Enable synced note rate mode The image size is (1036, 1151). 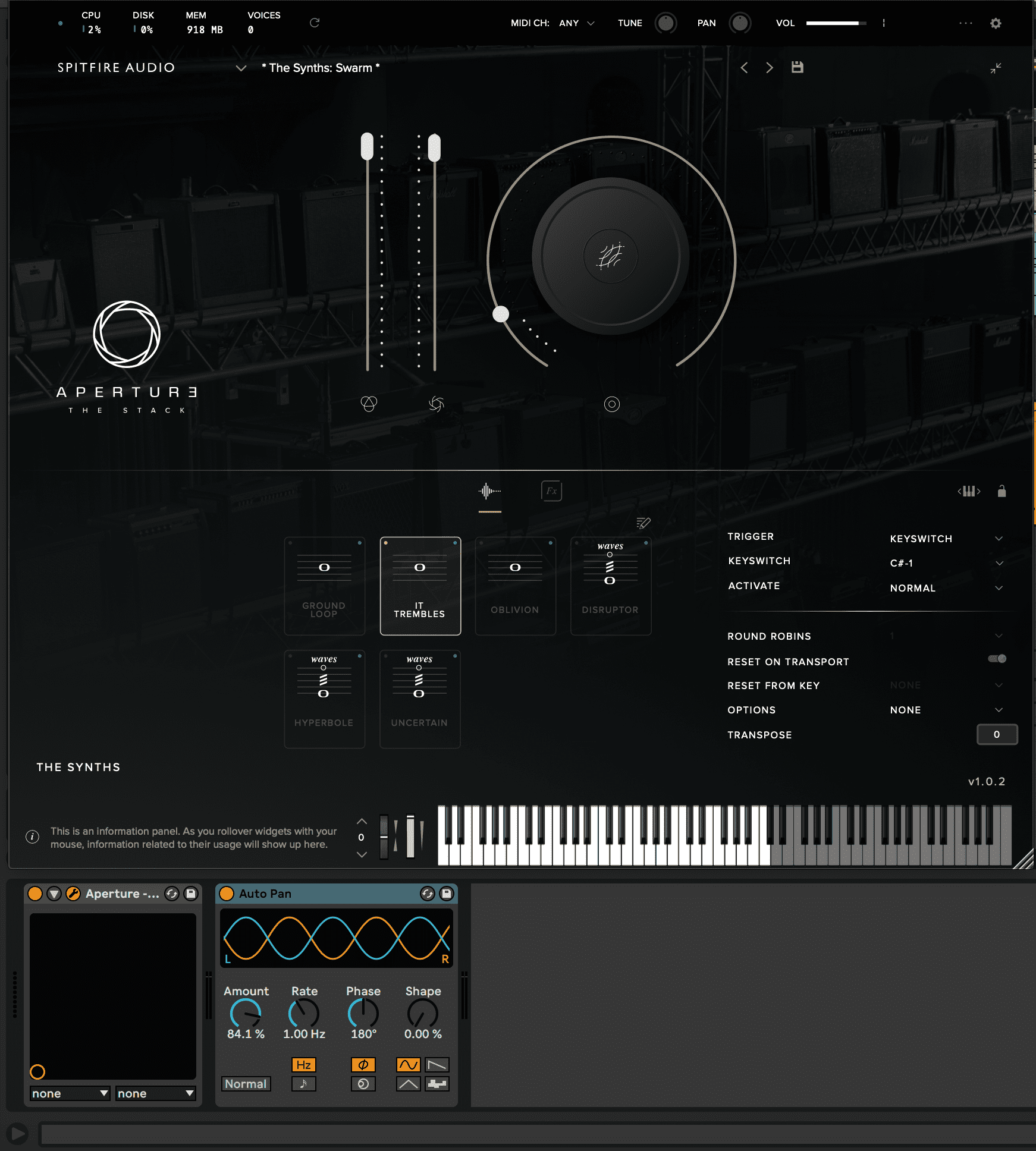[304, 1084]
